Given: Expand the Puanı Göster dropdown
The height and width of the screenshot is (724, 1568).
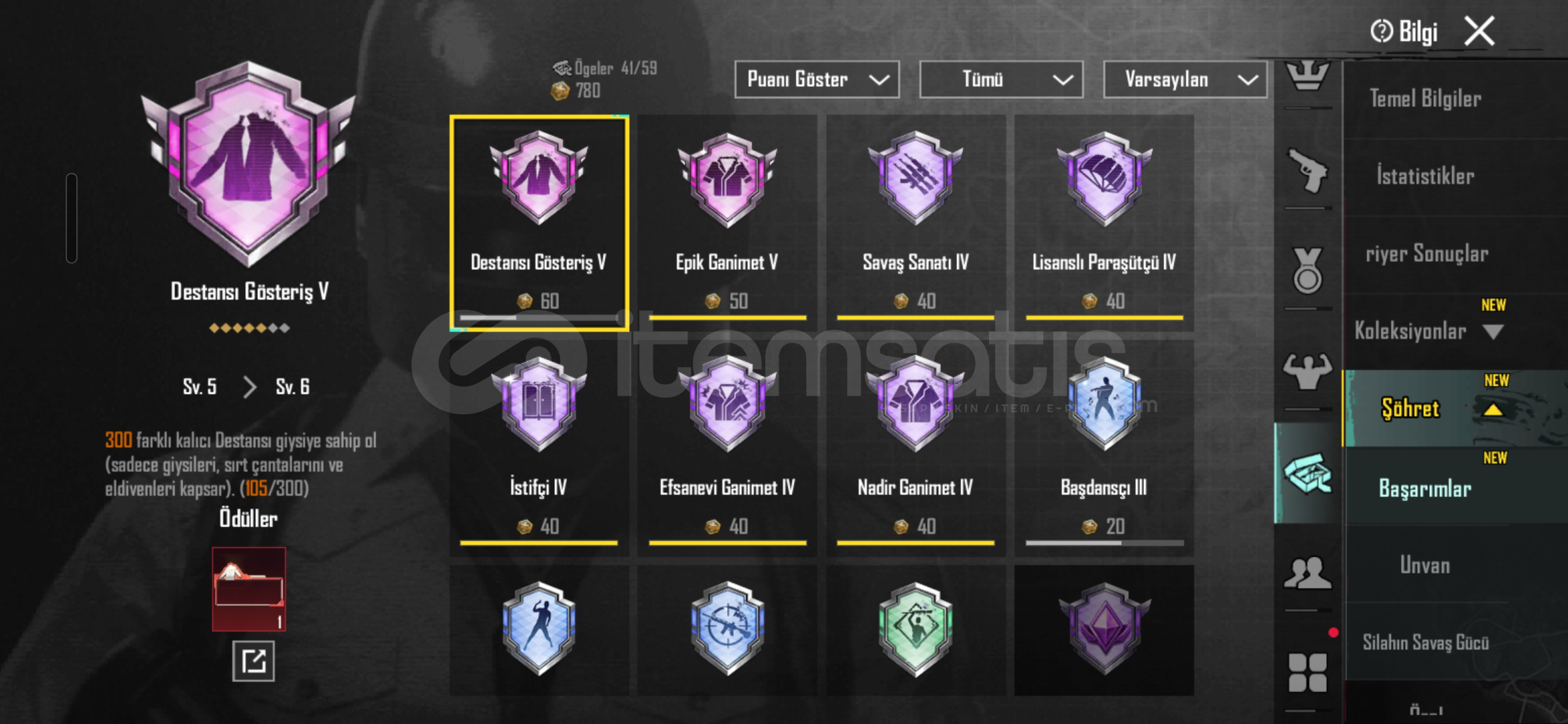Looking at the screenshot, I should pos(816,80).
